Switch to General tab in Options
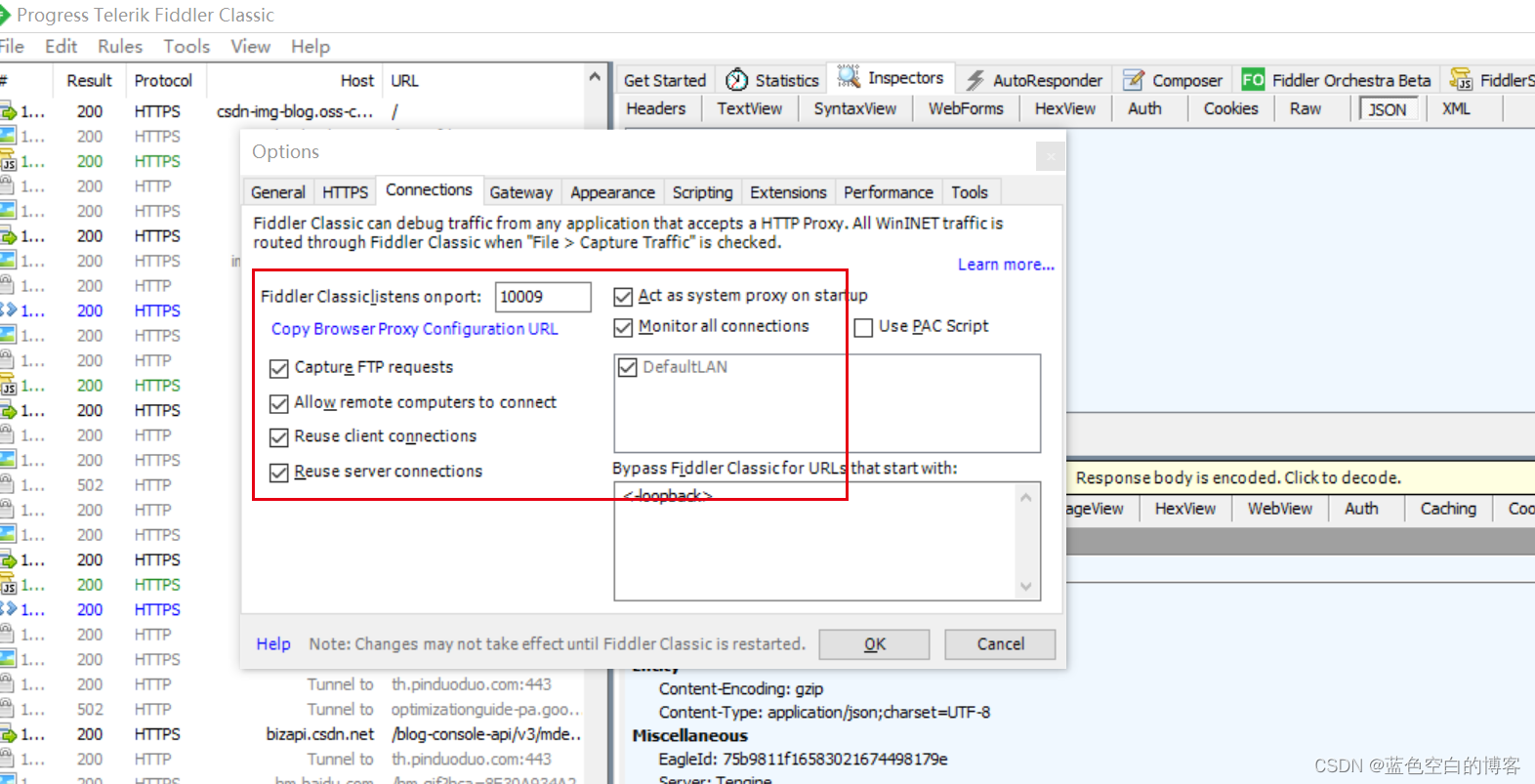The width and height of the screenshot is (1535, 784). (x=278, y=192)
